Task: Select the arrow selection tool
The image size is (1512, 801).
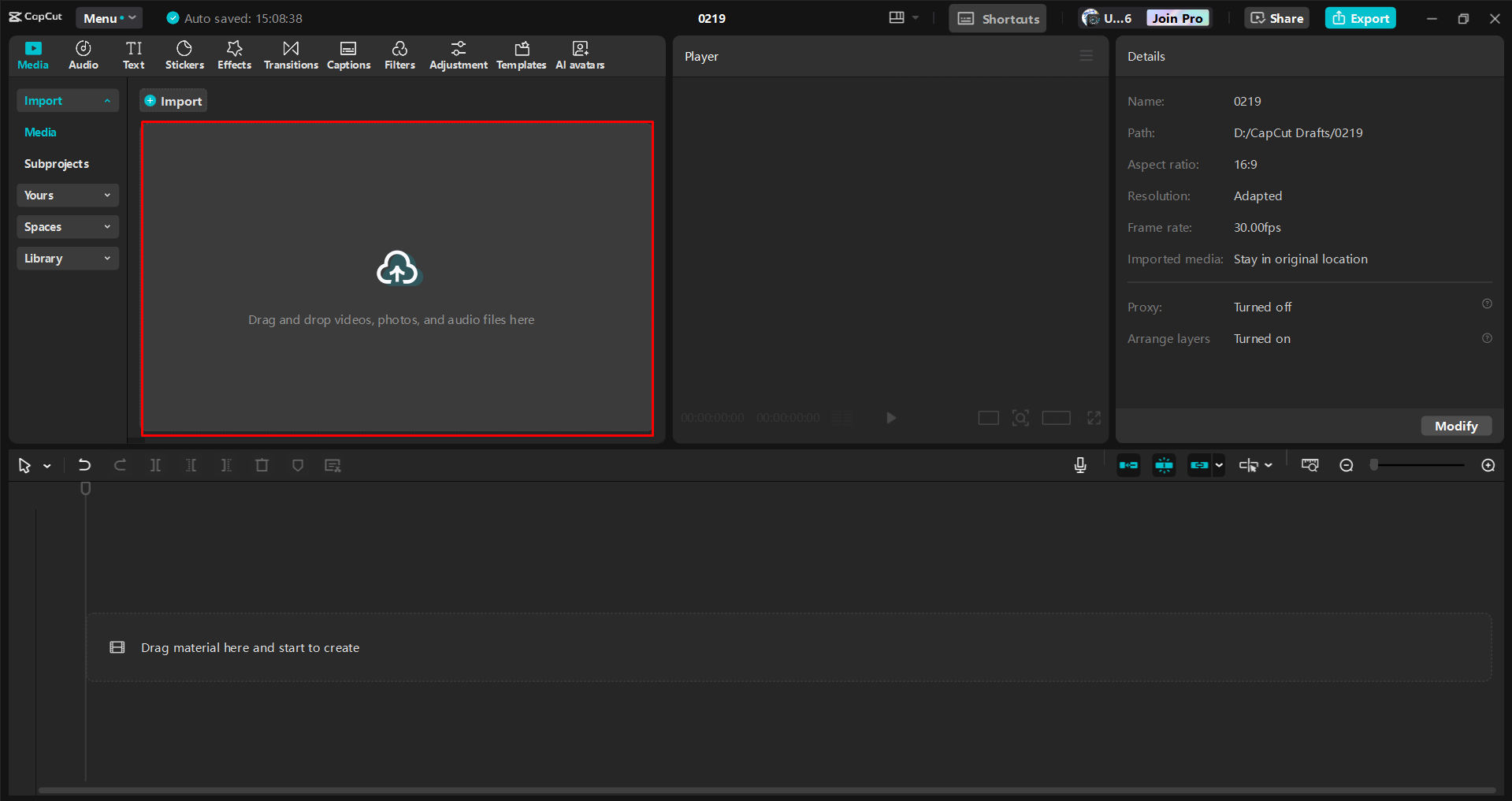Action: [x=24, y=465]
